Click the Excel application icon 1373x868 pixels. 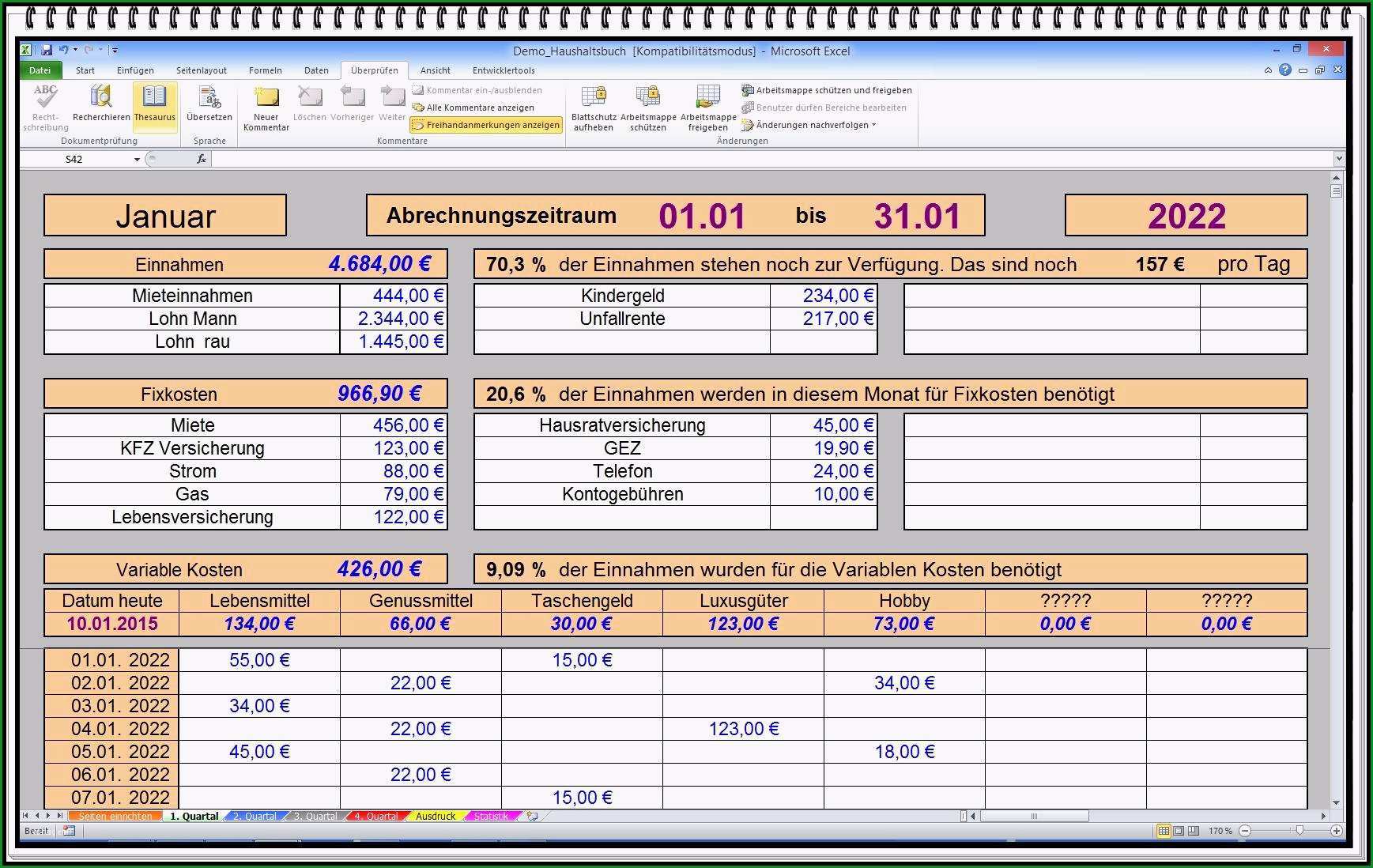click(25, 50)
